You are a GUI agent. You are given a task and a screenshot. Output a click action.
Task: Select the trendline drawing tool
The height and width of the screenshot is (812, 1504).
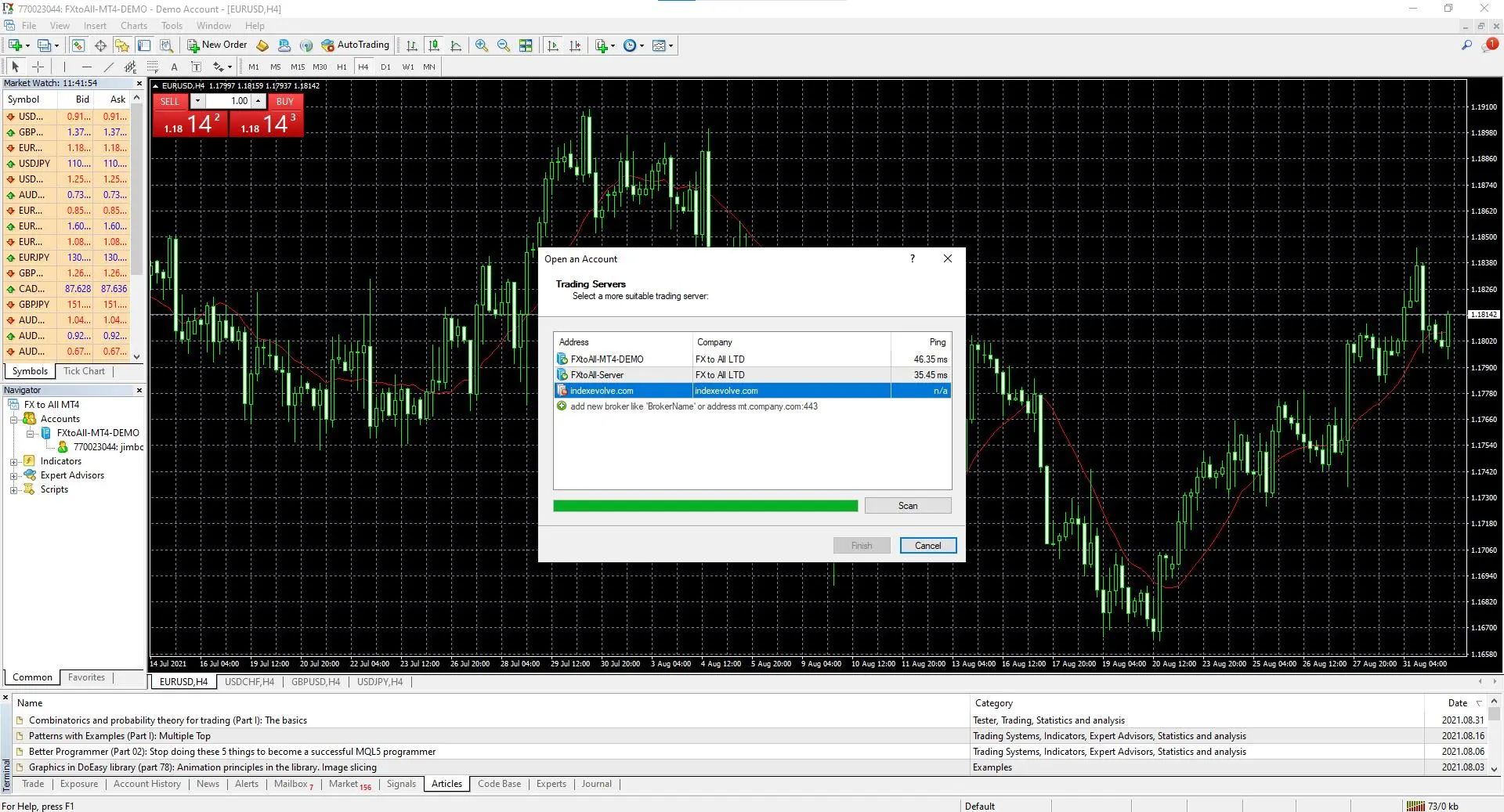(109, 67)
